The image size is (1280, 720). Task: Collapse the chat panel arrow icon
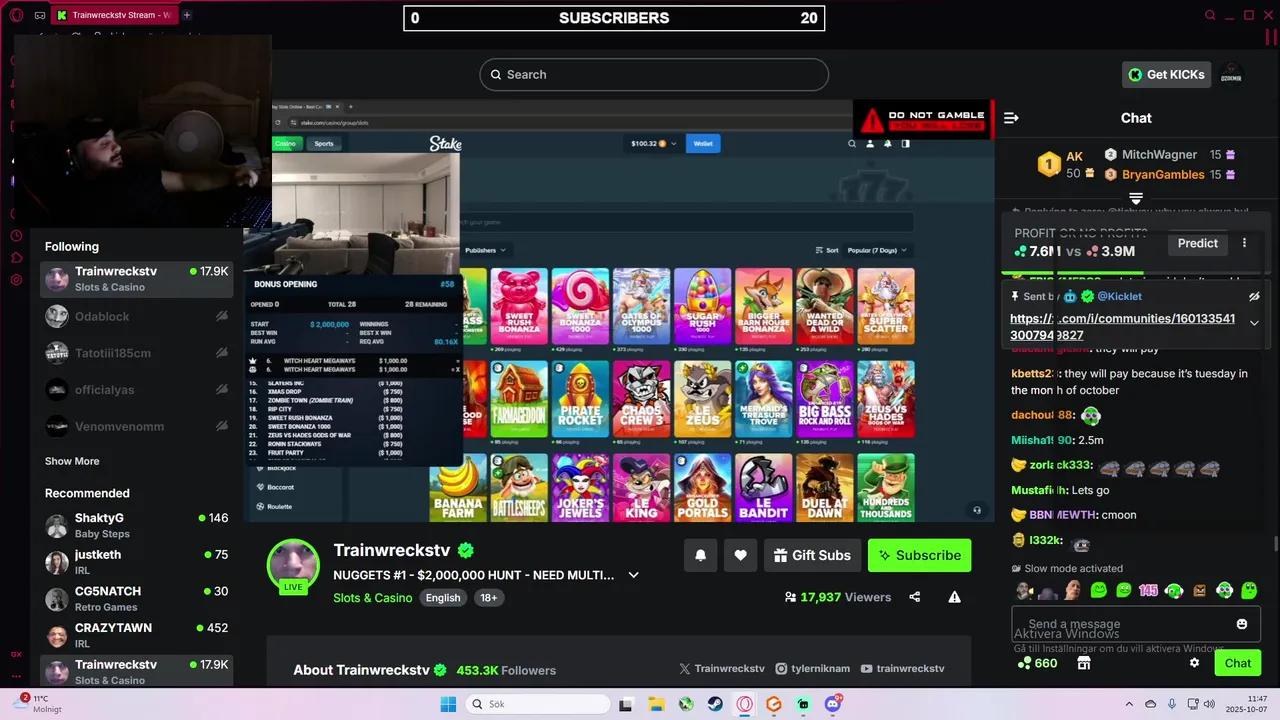tap(1011, 118)
